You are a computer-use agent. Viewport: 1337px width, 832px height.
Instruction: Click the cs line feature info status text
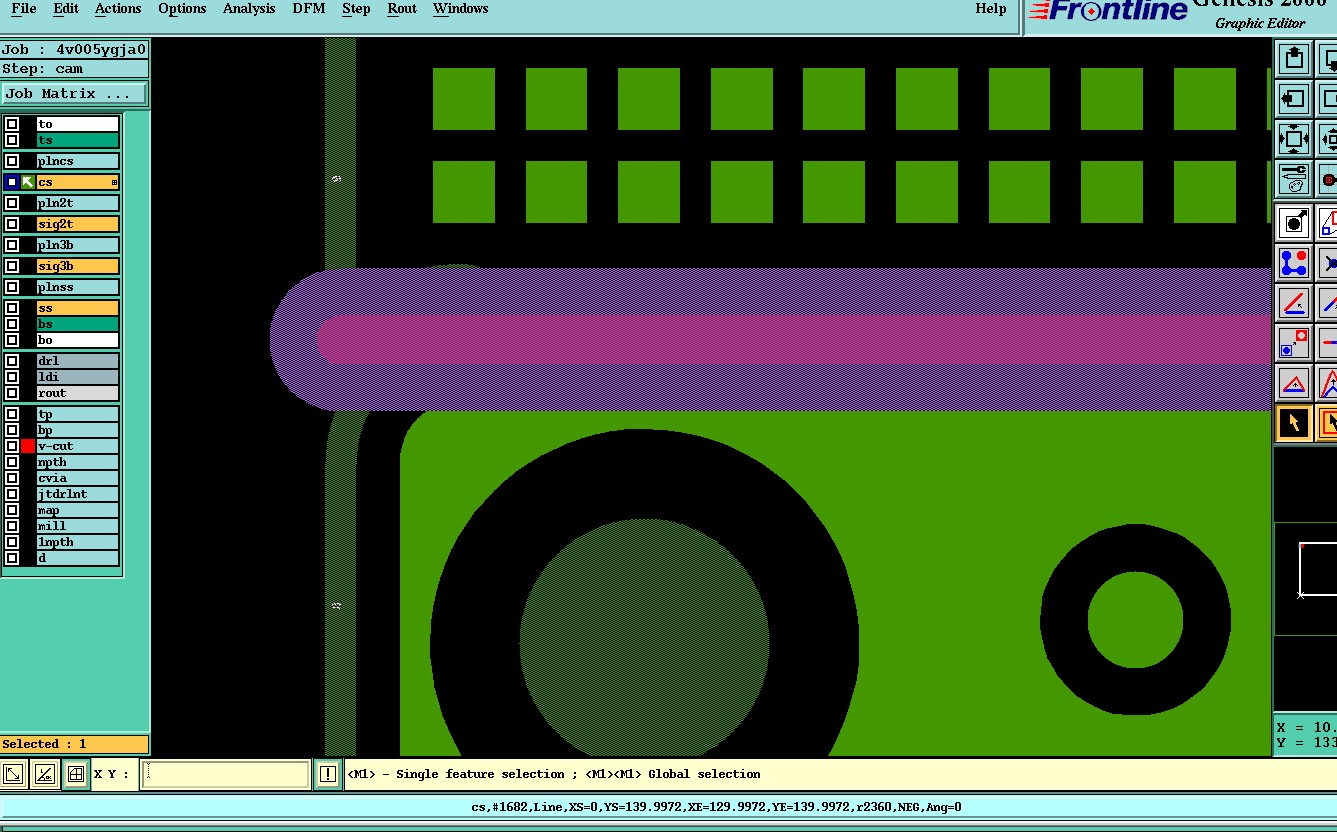[716, 807]
